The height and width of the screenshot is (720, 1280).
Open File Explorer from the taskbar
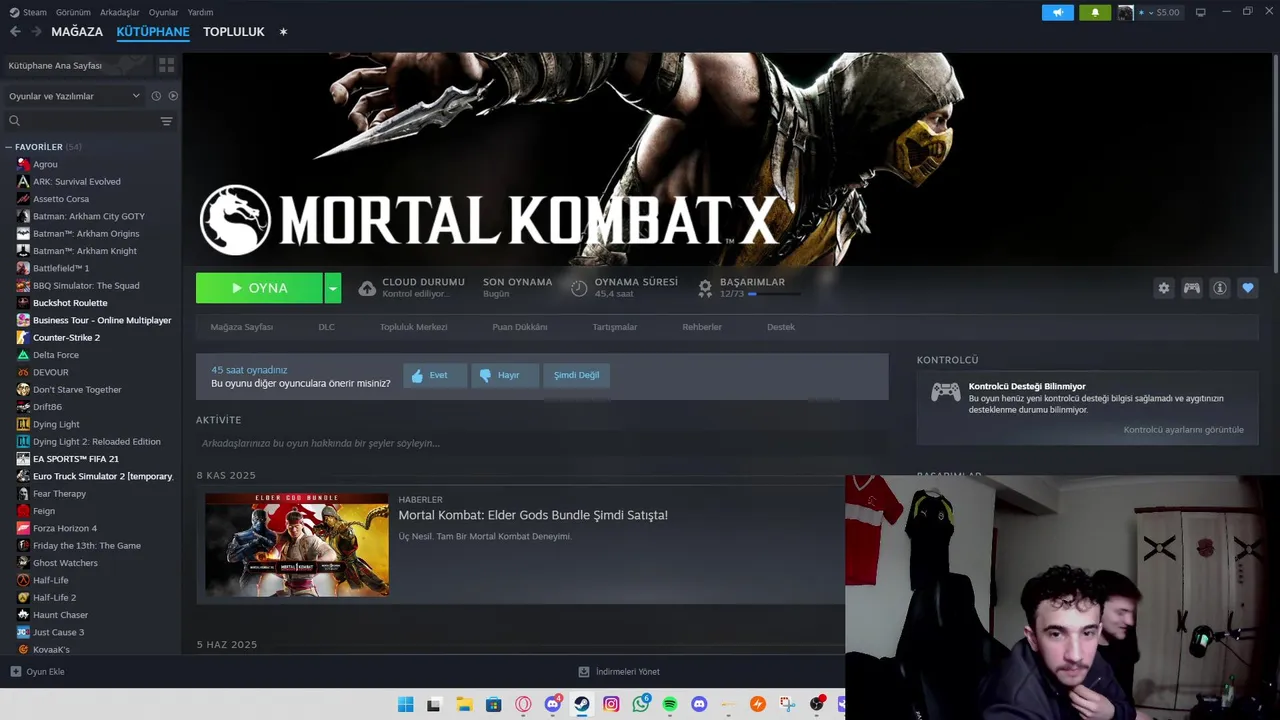464,704
